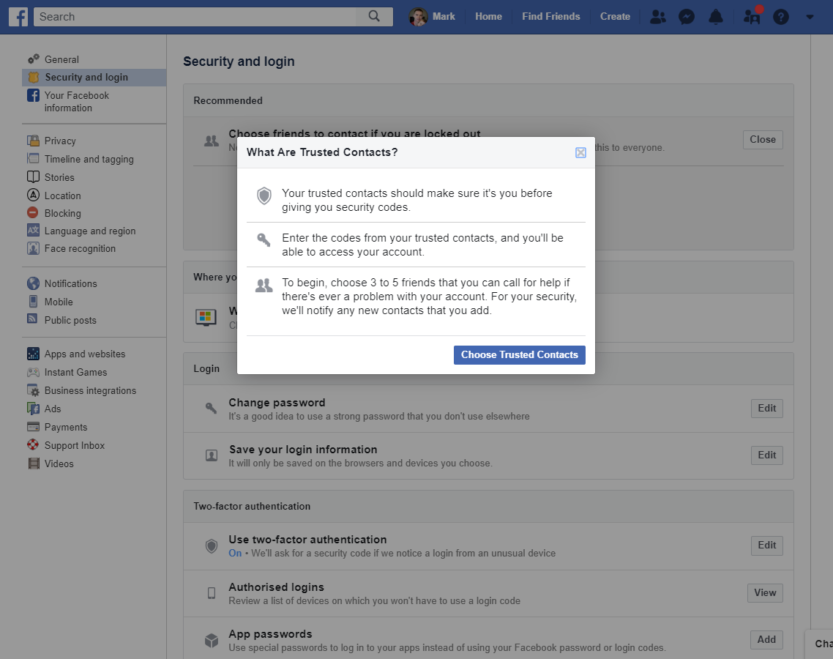
Task: Open Blocking settings in sidebar
Action: coord(62,213)
